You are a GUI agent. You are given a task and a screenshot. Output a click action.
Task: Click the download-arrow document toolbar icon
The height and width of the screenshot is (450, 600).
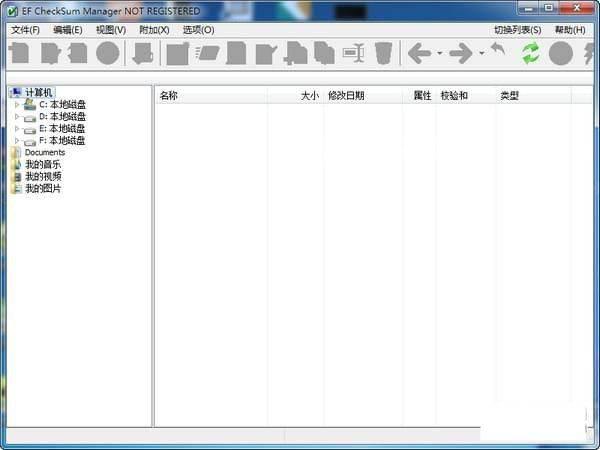point(143,53)
